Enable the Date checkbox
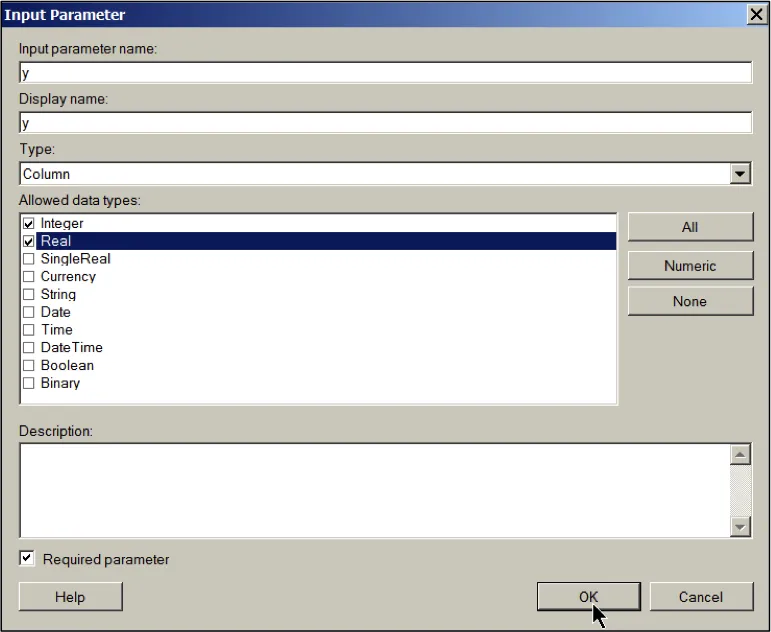The height and width of the screenshot is (632, 771). click(x=29, y=312)
